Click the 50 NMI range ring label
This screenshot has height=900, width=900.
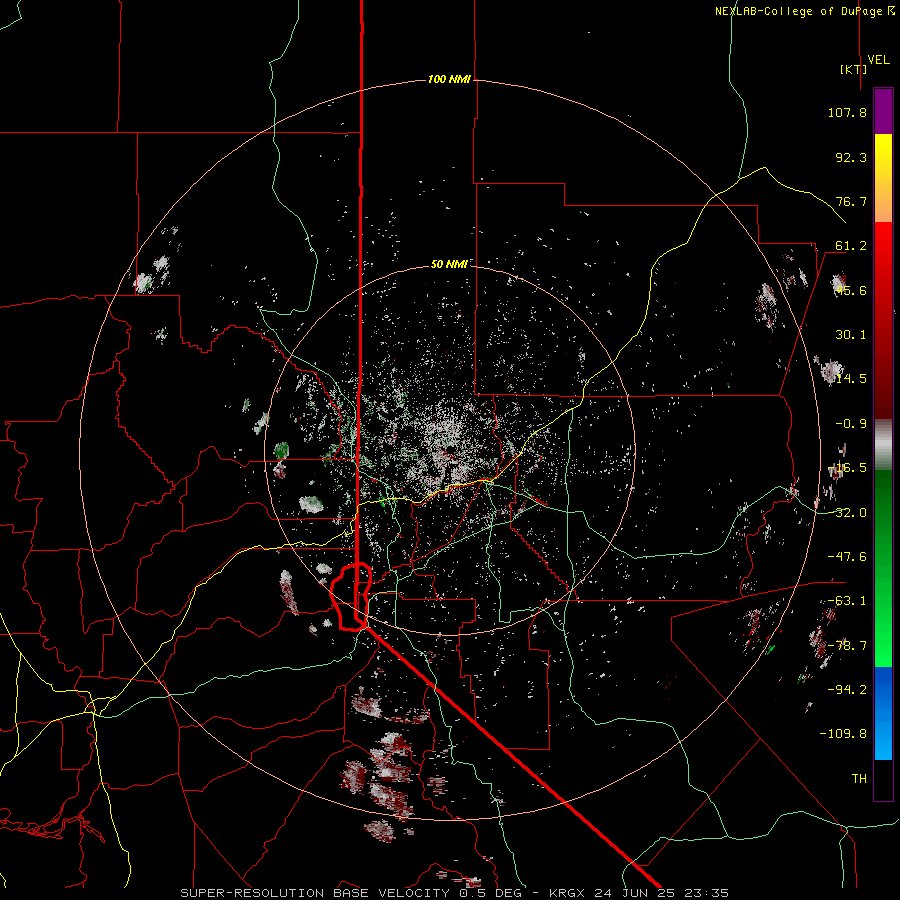[x=449, y=264]
